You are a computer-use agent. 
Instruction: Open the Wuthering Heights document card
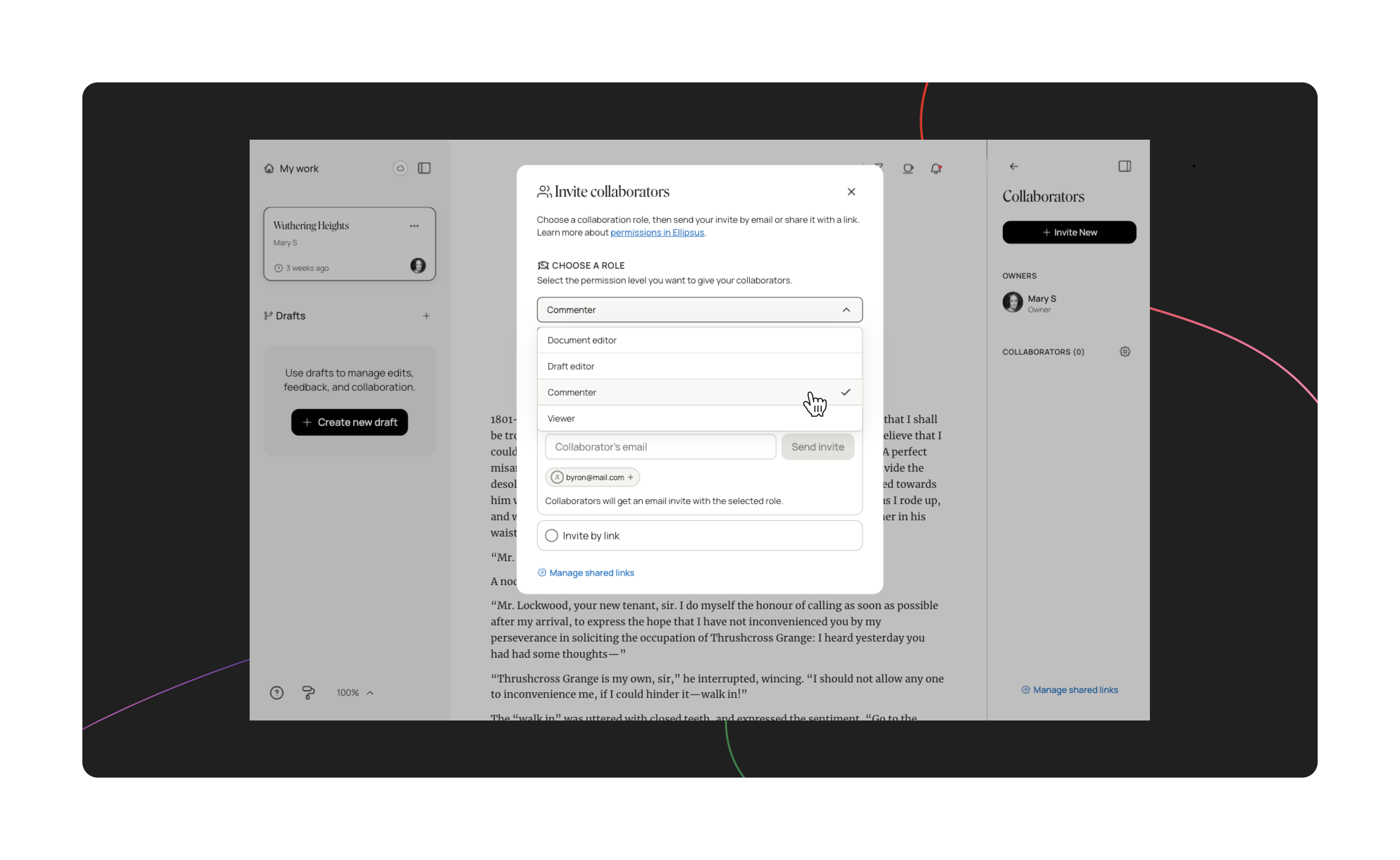(350, 244)
